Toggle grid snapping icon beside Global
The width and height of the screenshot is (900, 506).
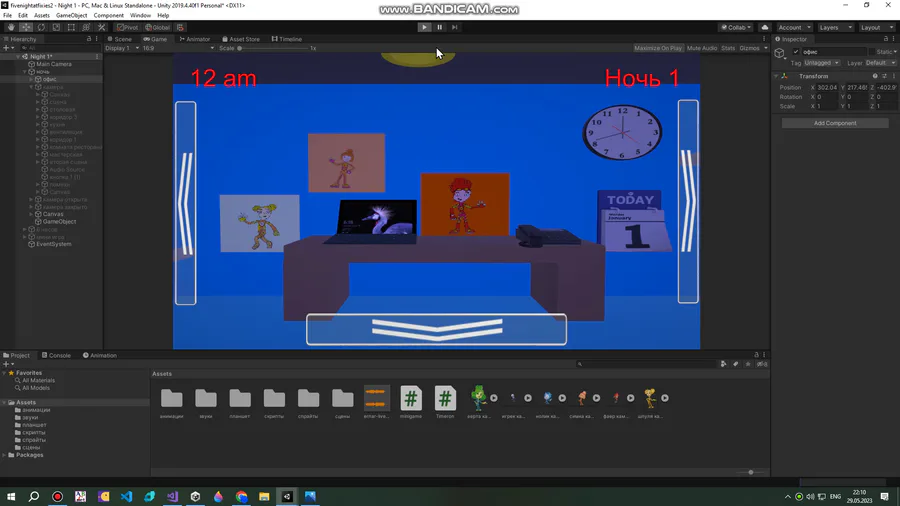pos(180,27)
